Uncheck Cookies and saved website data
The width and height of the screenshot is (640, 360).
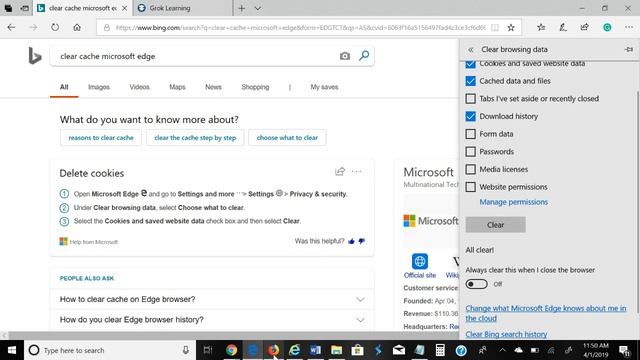click(x=470, y=64)
